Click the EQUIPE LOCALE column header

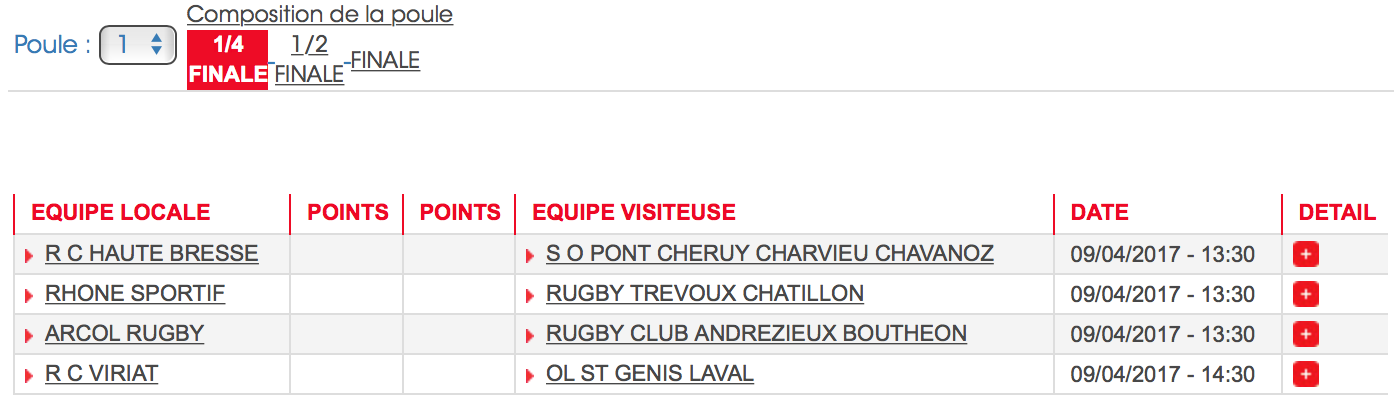(121, 212)
